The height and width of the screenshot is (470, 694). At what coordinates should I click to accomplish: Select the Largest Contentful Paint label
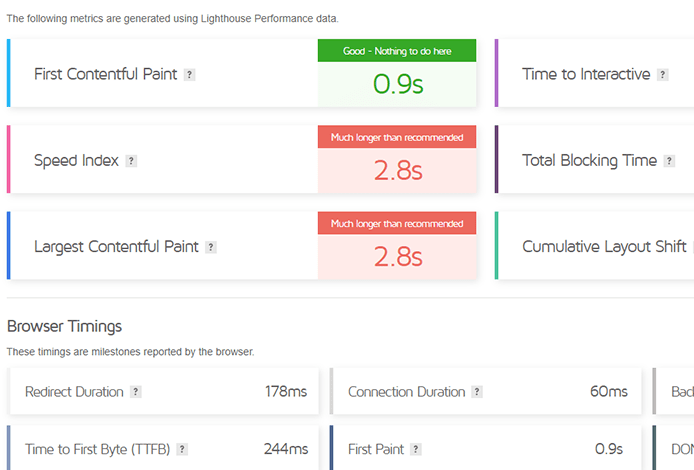coord(116,247)
